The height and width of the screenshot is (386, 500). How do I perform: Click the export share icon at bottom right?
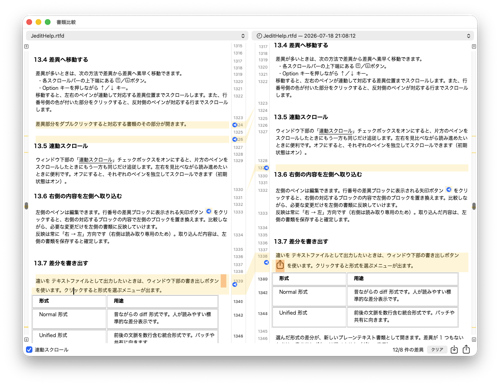pos(466,349)
